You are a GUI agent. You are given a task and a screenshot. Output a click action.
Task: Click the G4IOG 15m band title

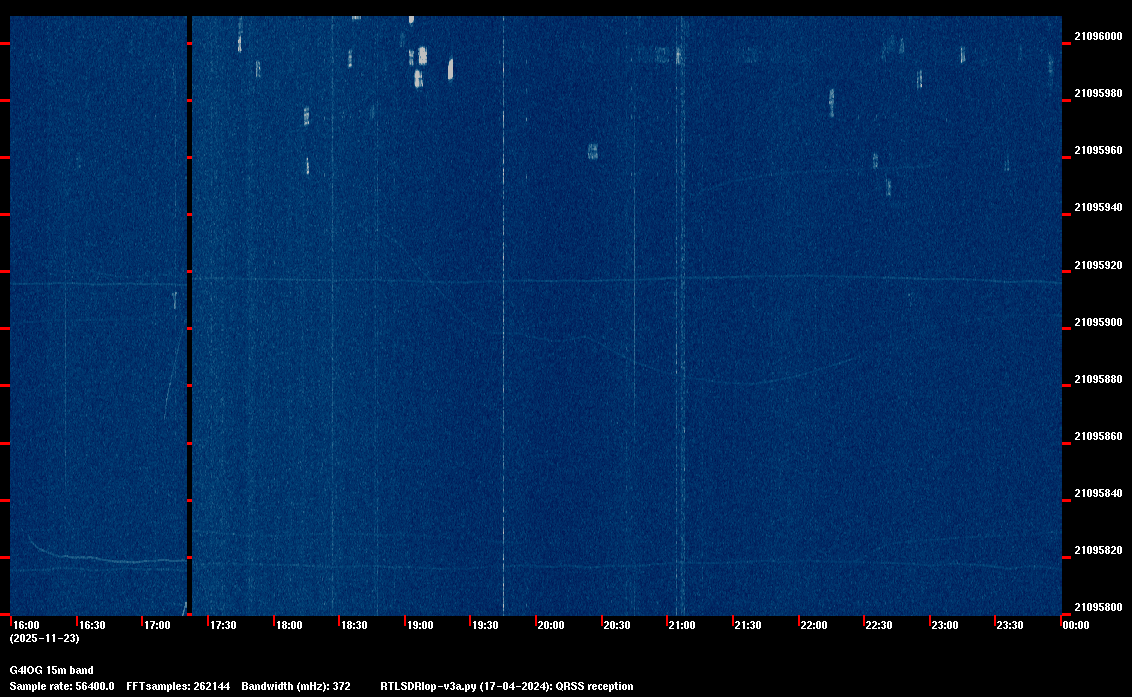[x=51, y=670]
